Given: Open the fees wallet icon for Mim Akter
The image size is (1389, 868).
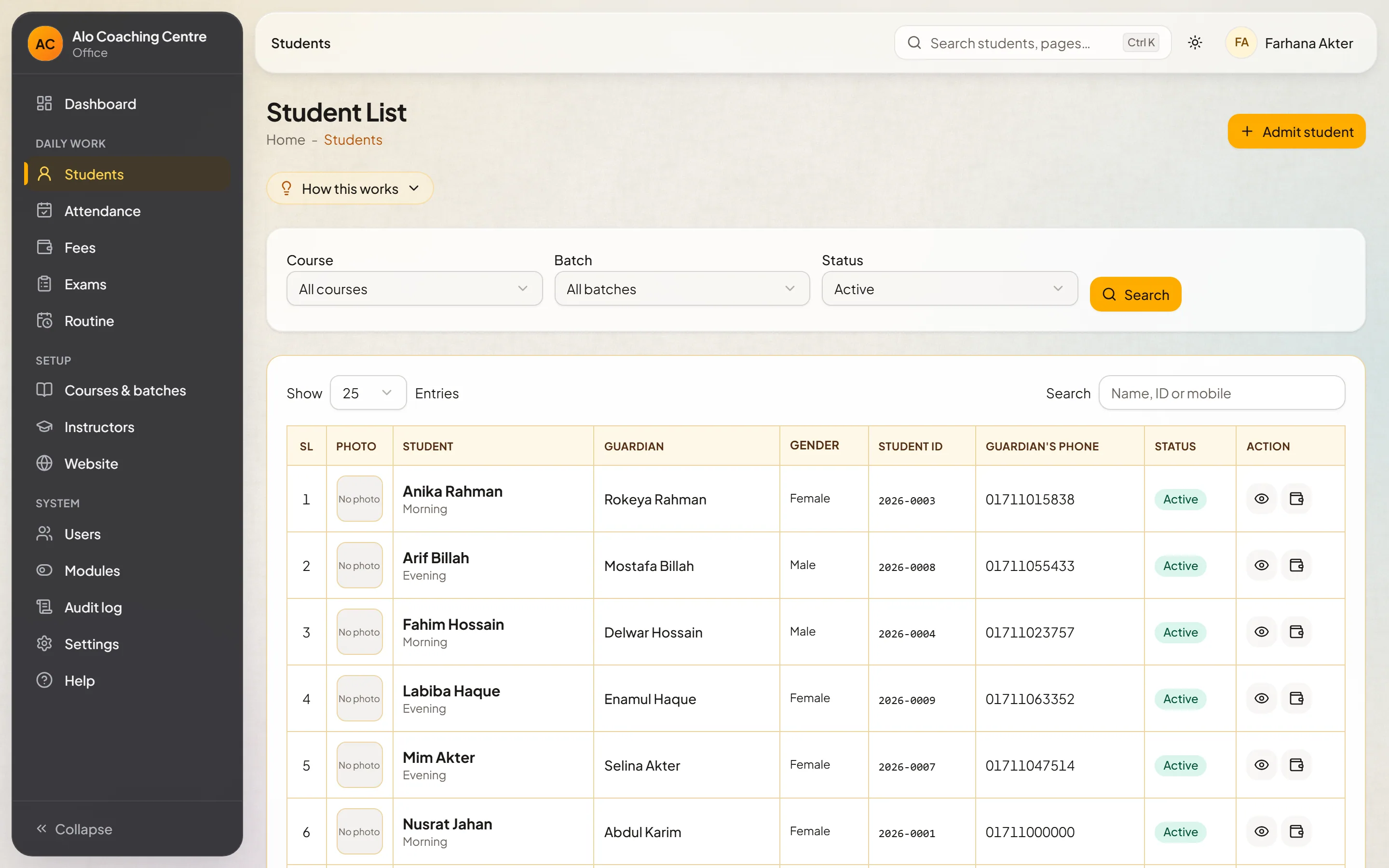Looking at the screenshot, I should click(x=1296, y=765).
